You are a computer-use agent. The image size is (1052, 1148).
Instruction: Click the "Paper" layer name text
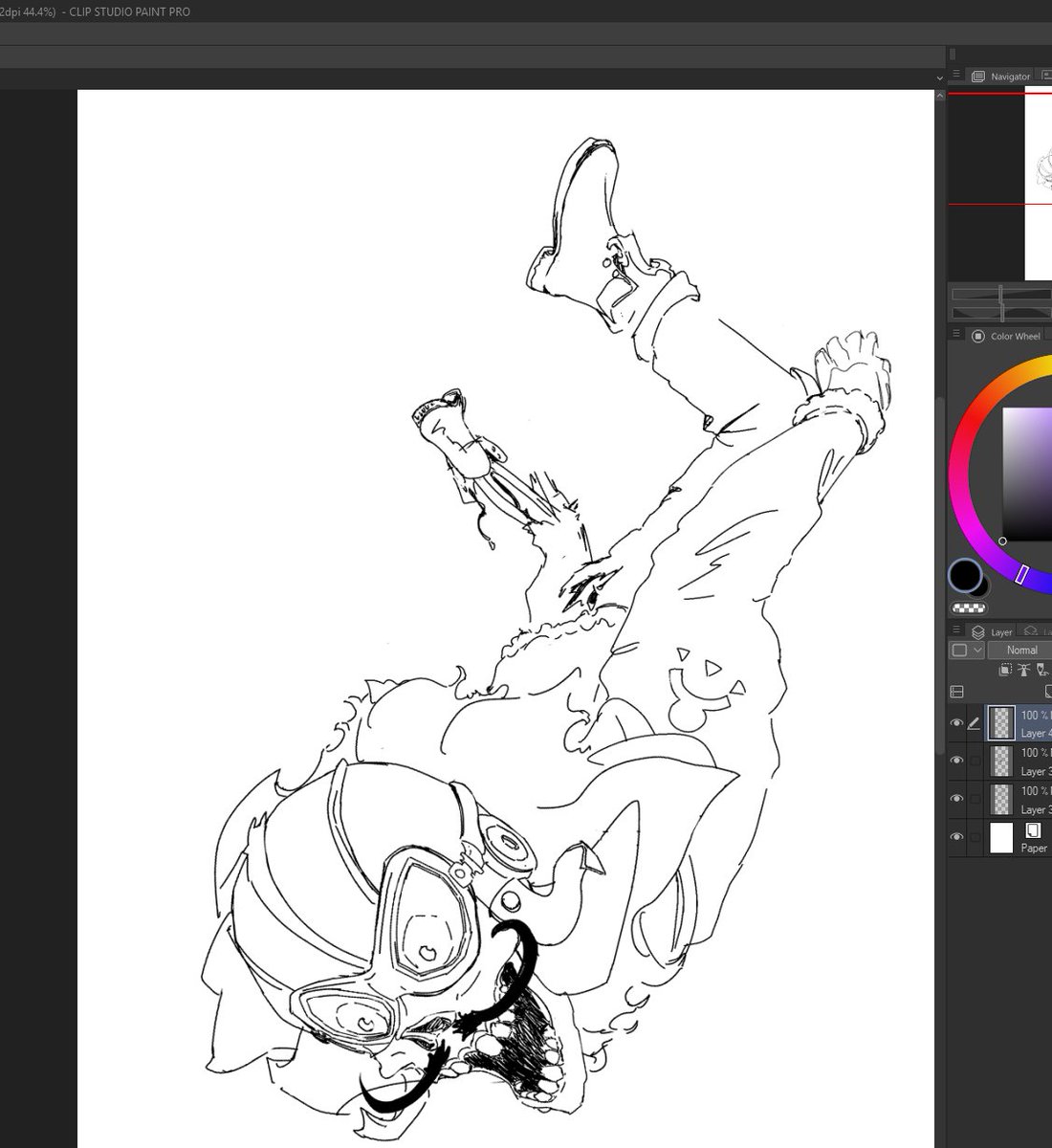1034,849
